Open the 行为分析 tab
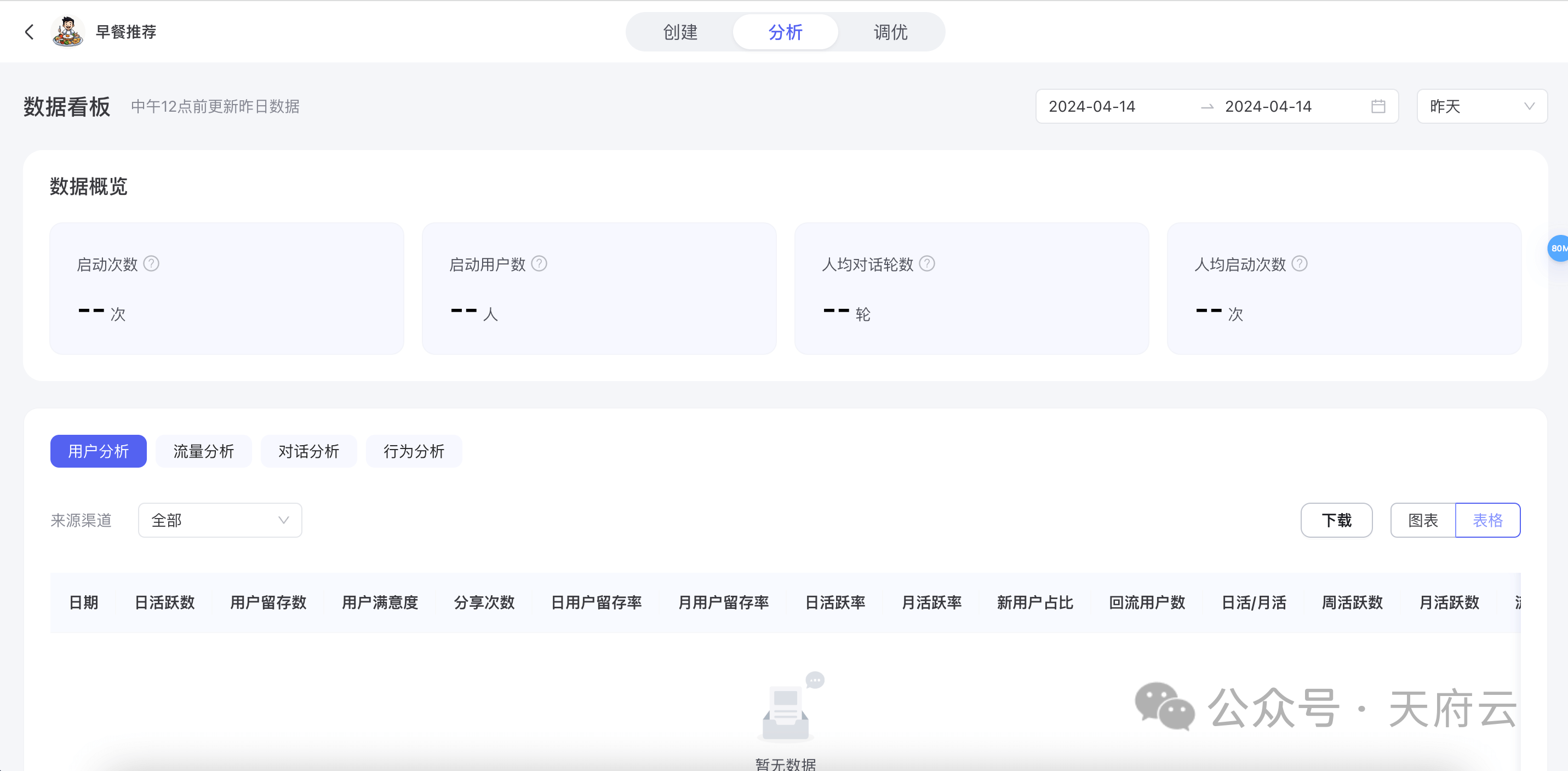This screenshot has height=771, width=1568. tap(414, 452)
